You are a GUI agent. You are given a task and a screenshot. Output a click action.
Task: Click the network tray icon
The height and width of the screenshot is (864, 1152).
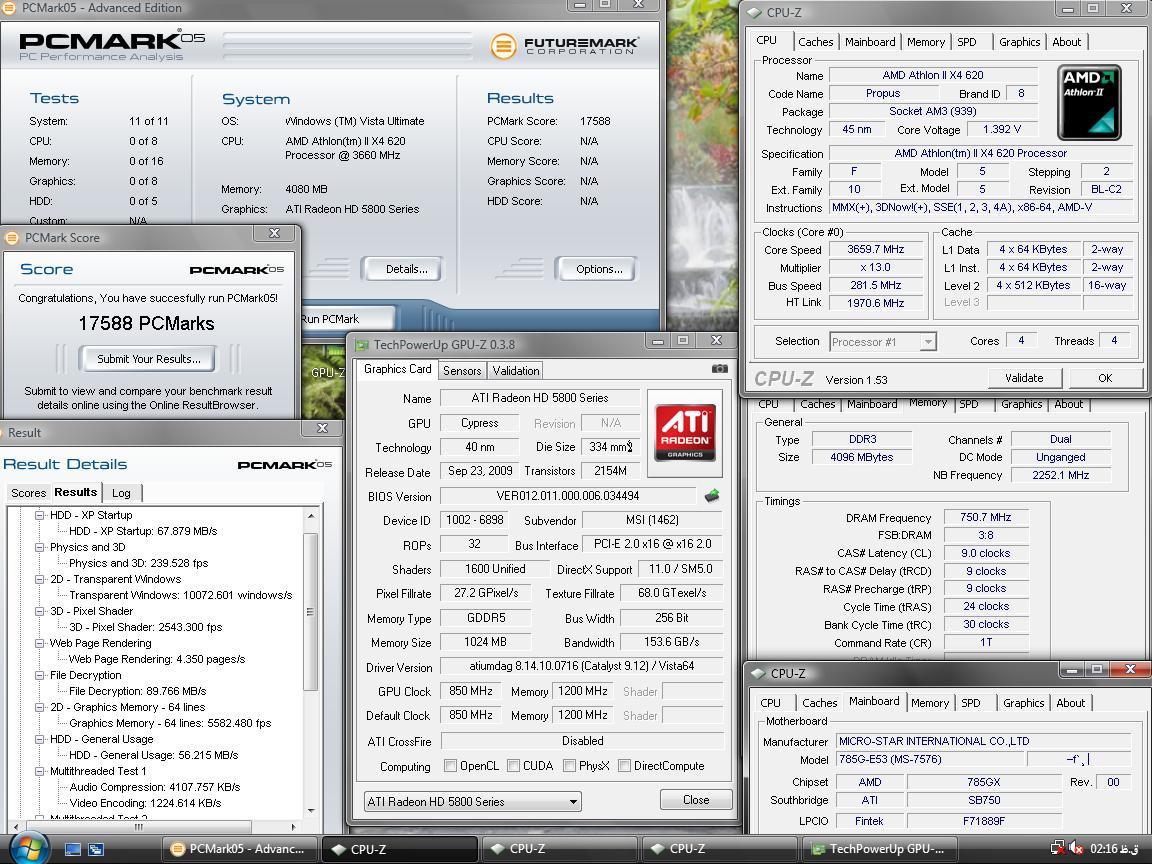click(x=1058, y=849)
